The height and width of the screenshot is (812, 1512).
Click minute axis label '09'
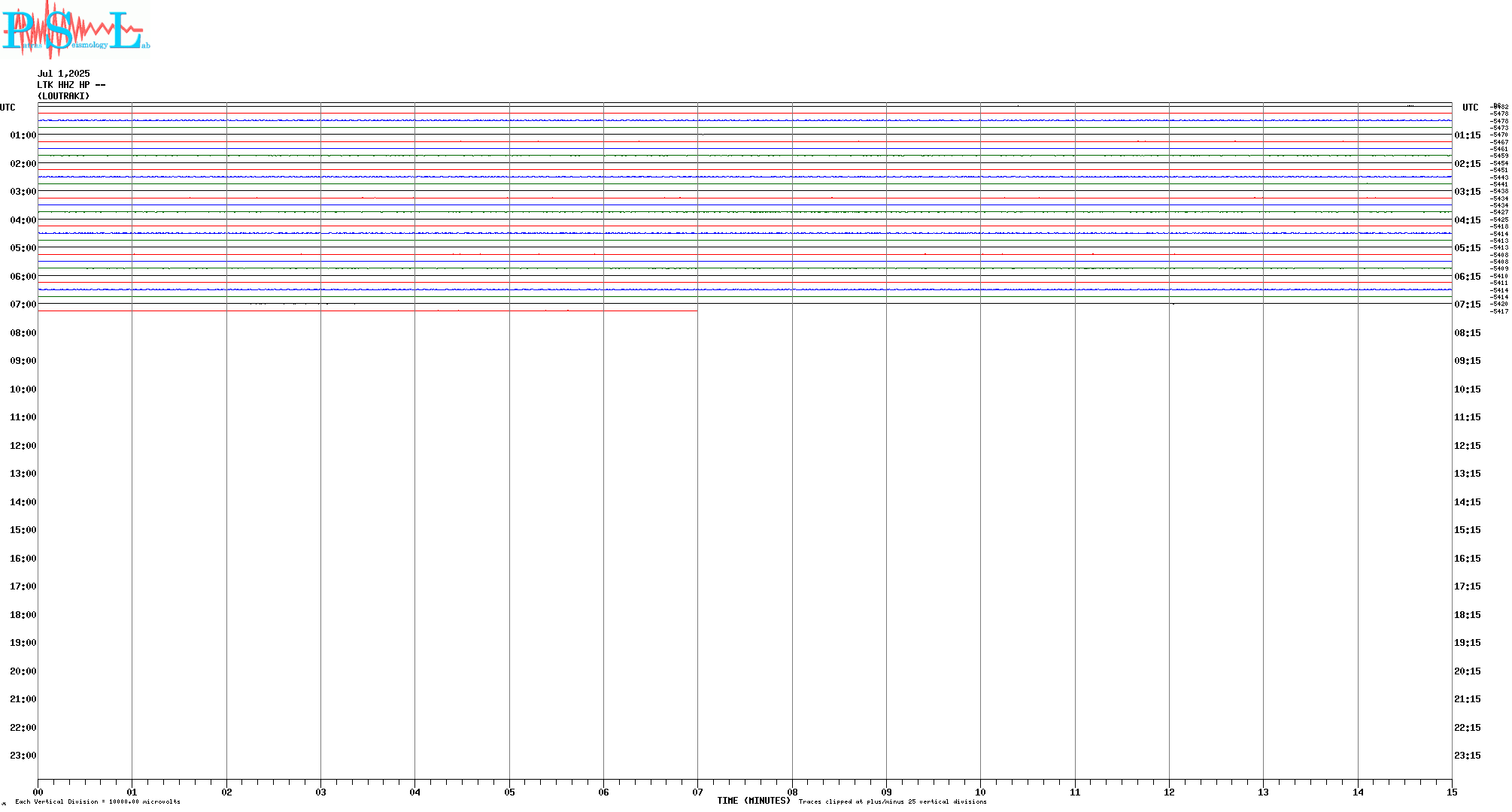886,792
